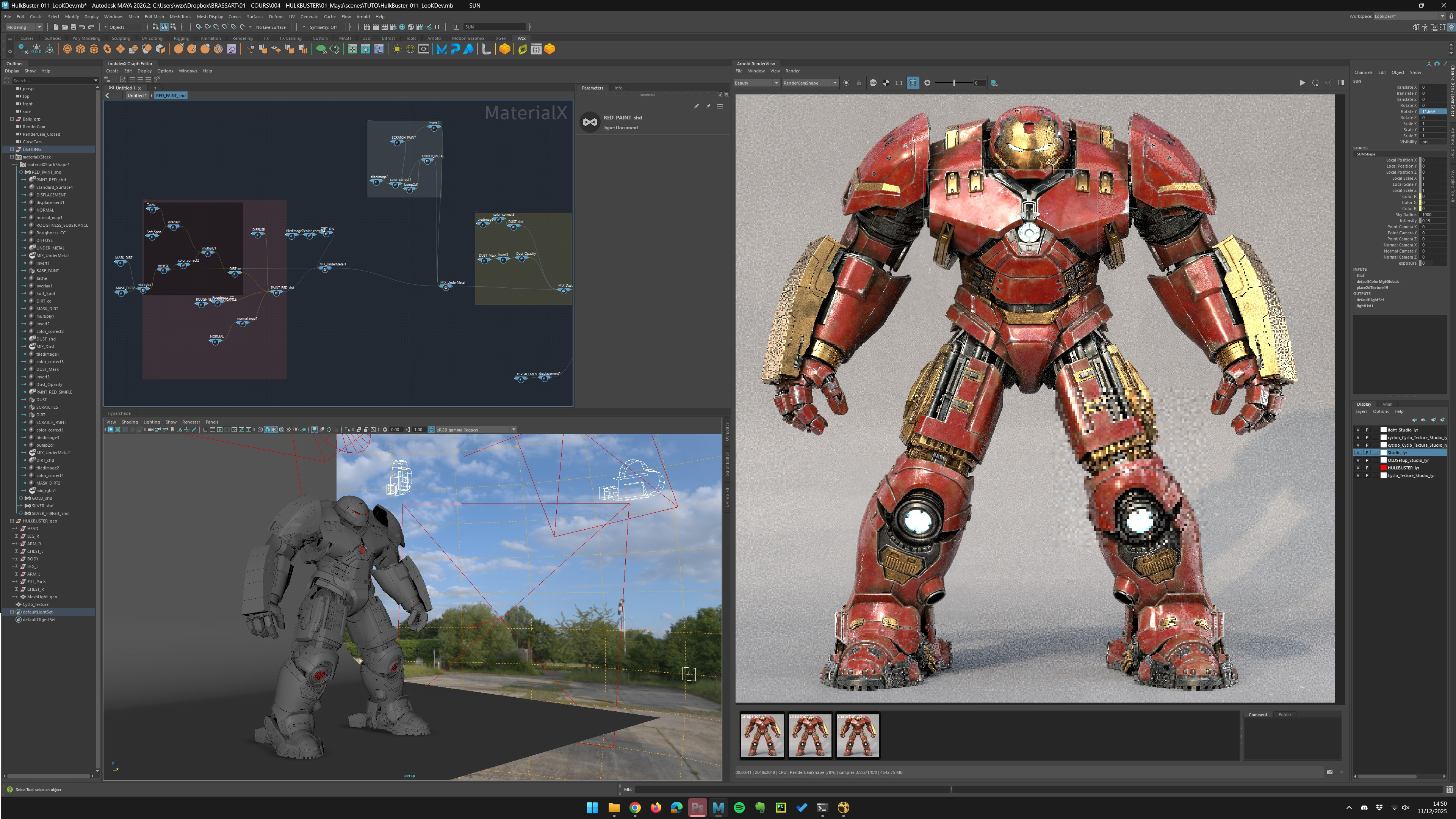Start the Arnold RenderView render with the play button
The image size is (1456, 819).
pyautogui.click(x=1302, y=83)
